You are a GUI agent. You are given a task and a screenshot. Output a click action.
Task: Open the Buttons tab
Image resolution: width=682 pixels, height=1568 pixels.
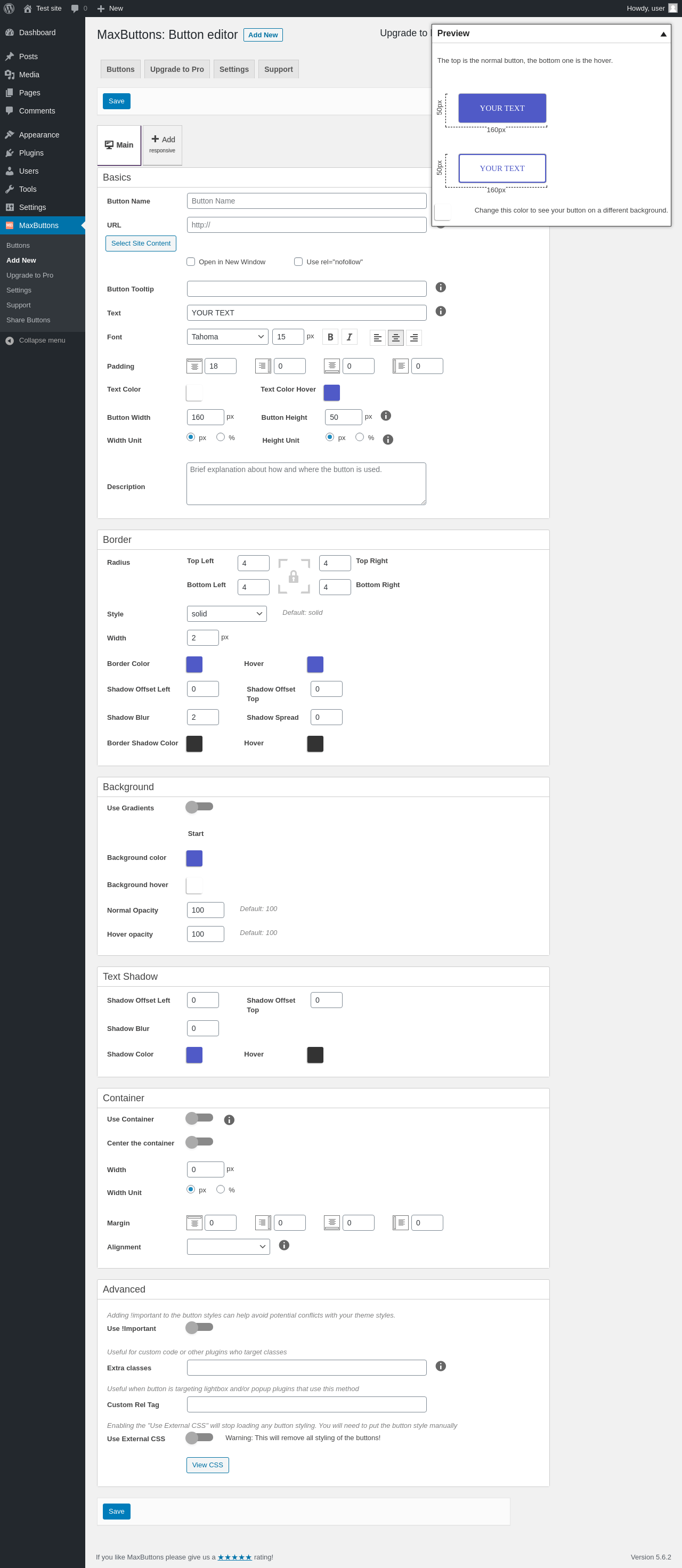point(120,69)
